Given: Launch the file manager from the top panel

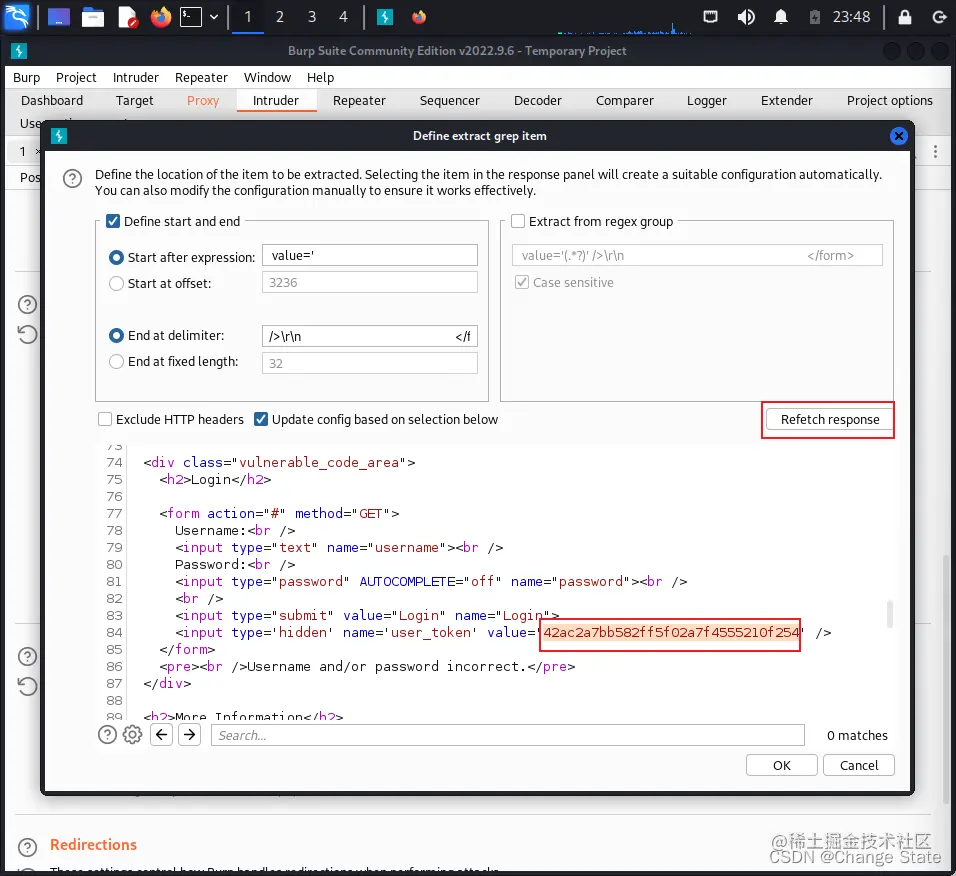Looking at the screenshot, I should [x=93, y=17].
